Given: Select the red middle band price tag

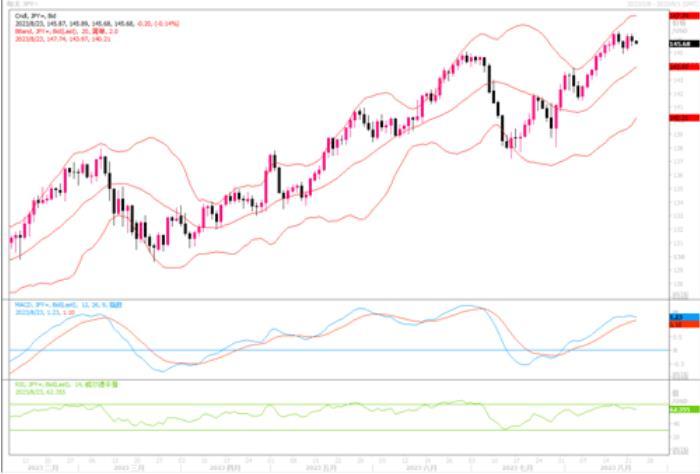Looking at the screenshot, I should (683, 68).
